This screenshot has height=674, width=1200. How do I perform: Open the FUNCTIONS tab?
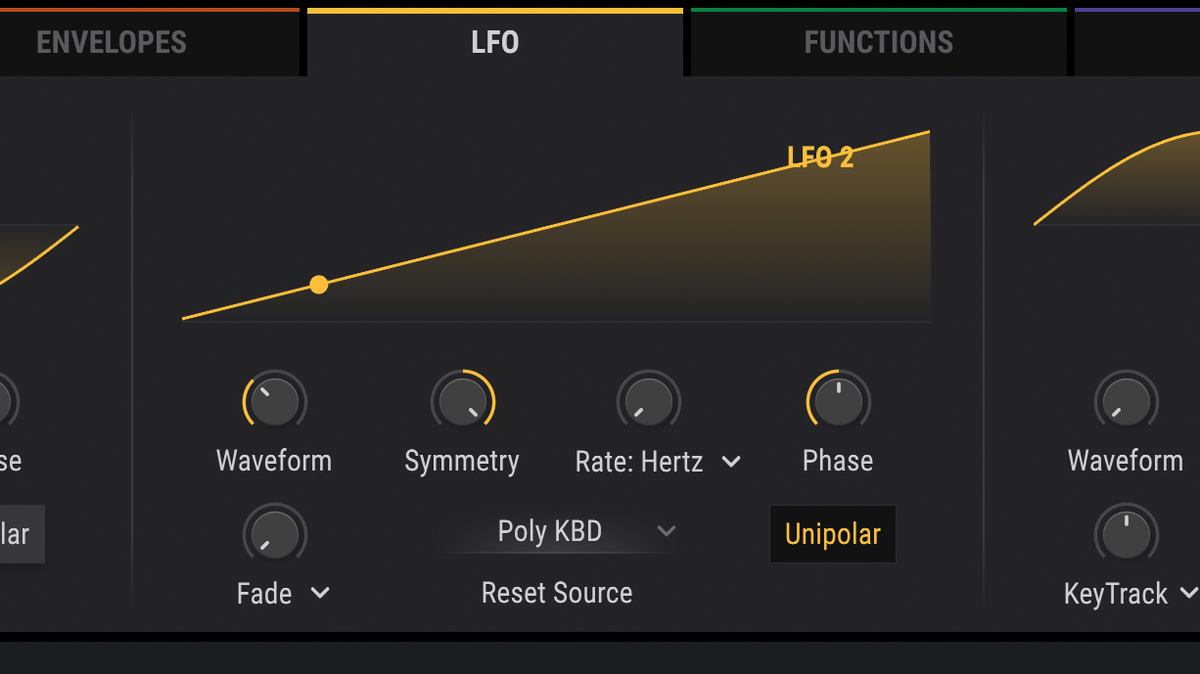(x=877, y=42)
